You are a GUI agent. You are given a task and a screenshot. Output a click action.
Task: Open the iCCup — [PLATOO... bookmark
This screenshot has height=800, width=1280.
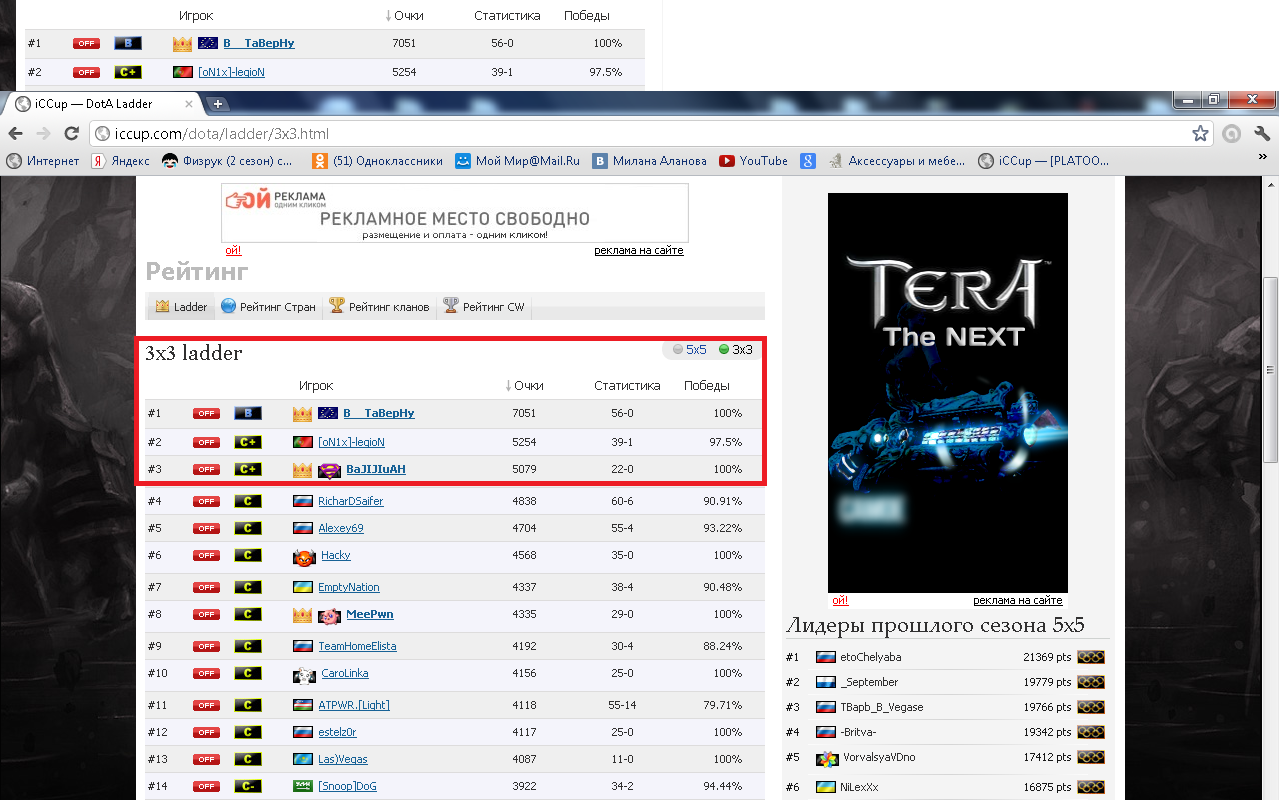[1043, 160]
